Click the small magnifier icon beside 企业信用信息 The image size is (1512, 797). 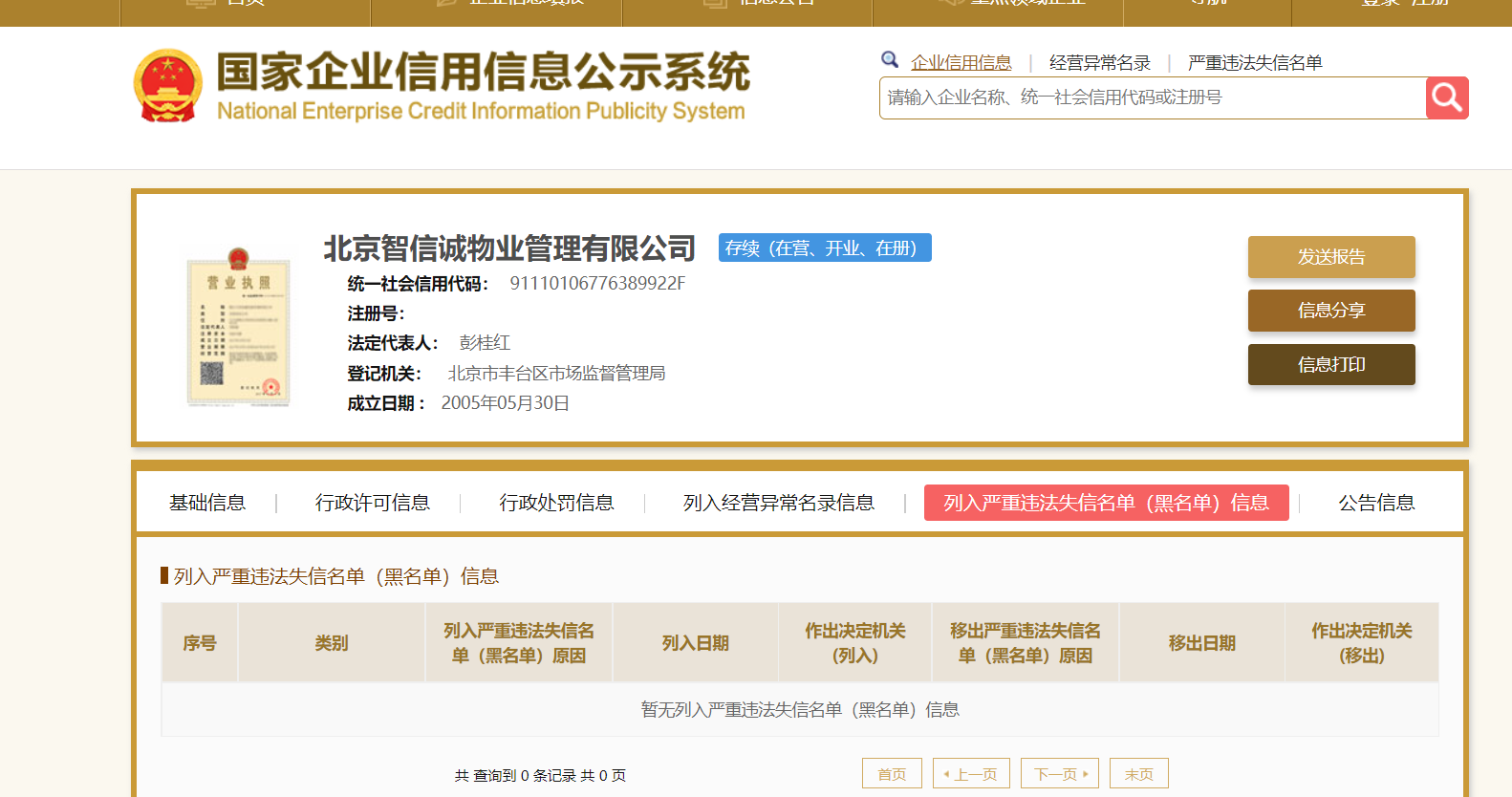point(890,60)
